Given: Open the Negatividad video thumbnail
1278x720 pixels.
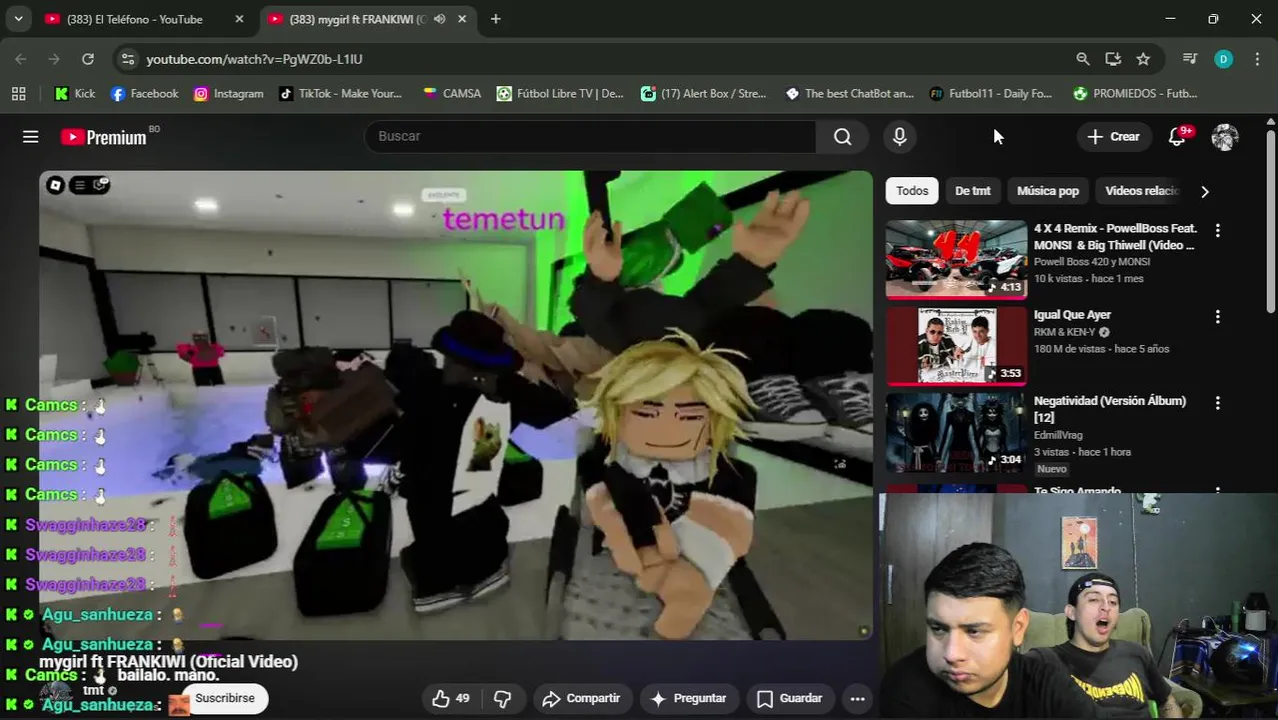Looking at the screenshot, I should coord(956,431).
